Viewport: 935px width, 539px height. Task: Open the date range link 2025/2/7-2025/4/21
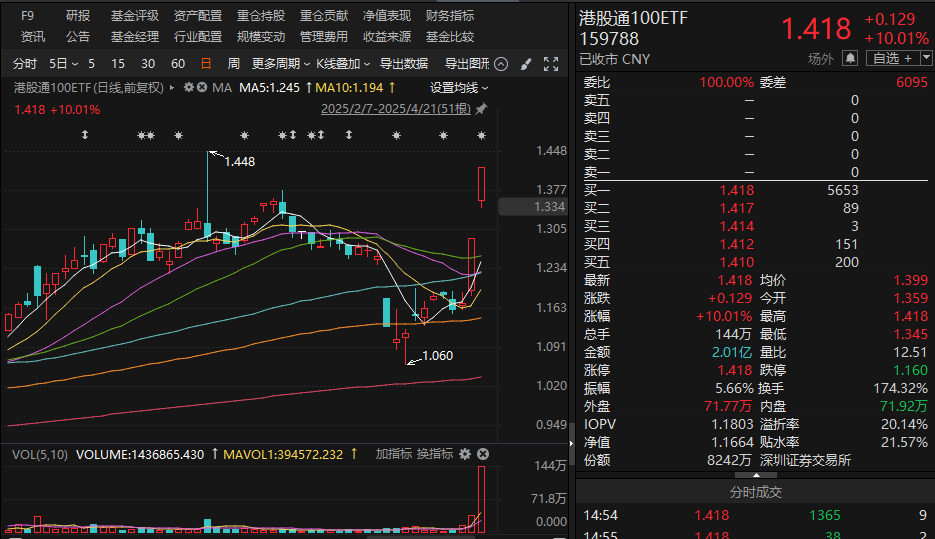click(x=396, y=109)
